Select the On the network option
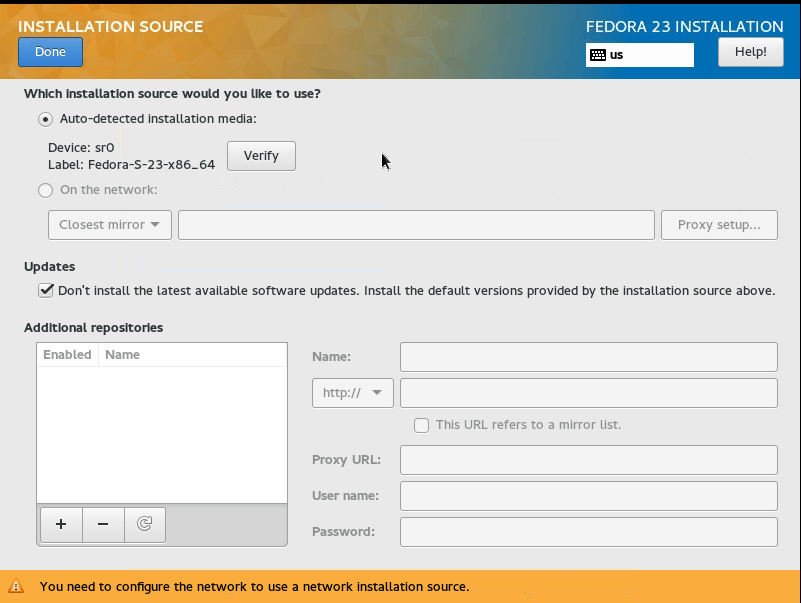The image size is (801, 603). pyautogui.click(x=45, y=190)
